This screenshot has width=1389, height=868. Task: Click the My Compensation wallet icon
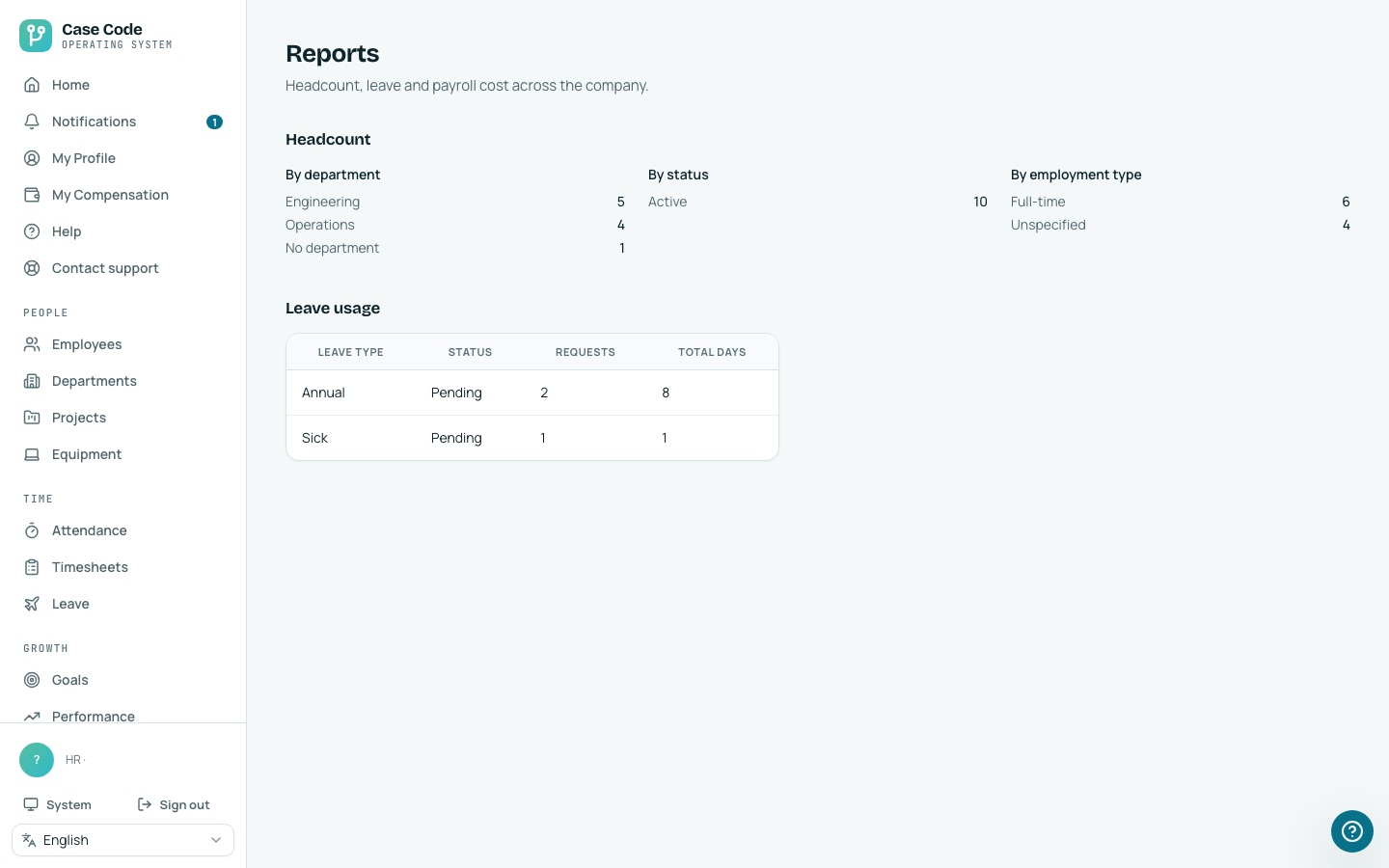pos(32,195)
